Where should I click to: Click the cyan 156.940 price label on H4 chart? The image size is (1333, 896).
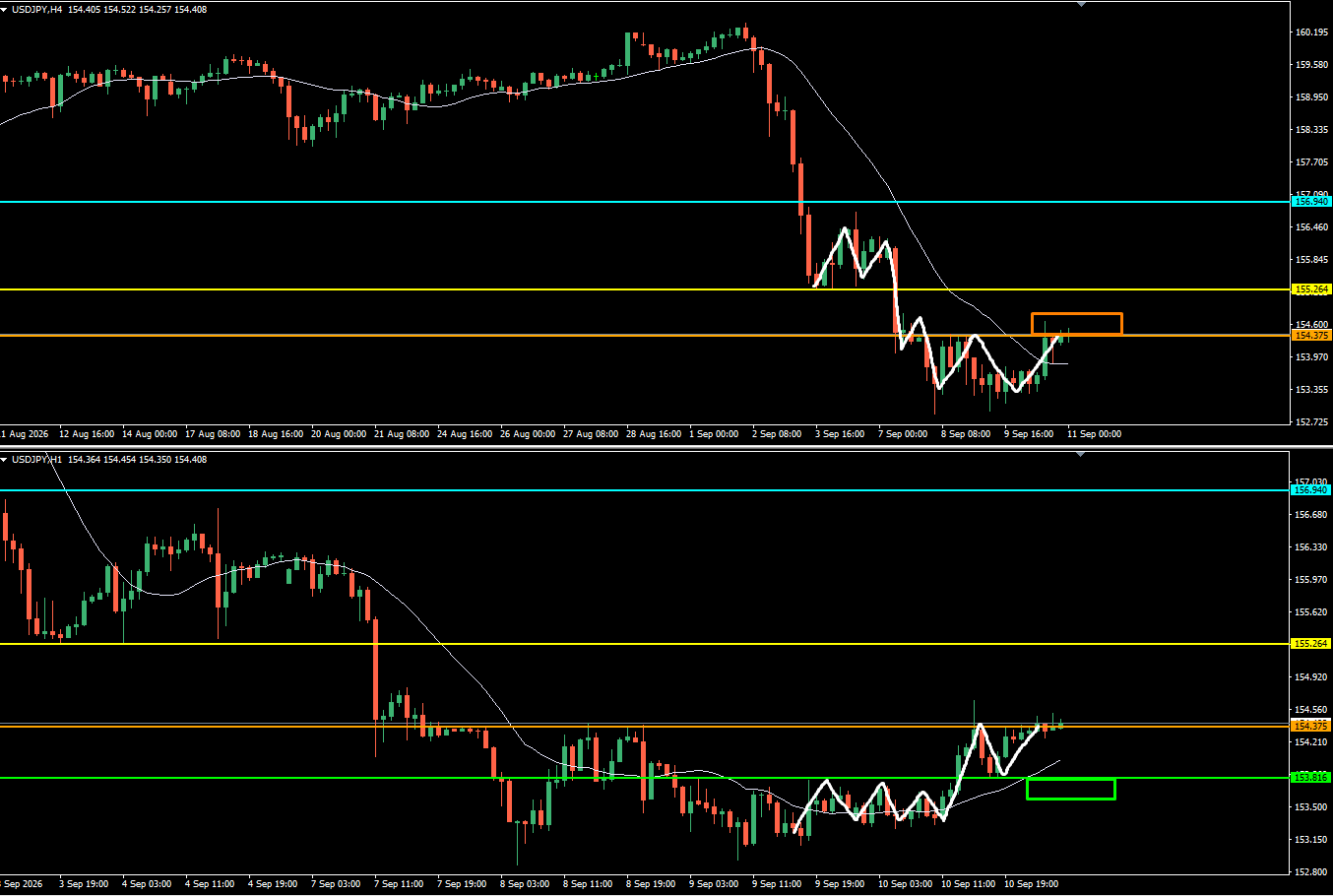coord(1311,202)
